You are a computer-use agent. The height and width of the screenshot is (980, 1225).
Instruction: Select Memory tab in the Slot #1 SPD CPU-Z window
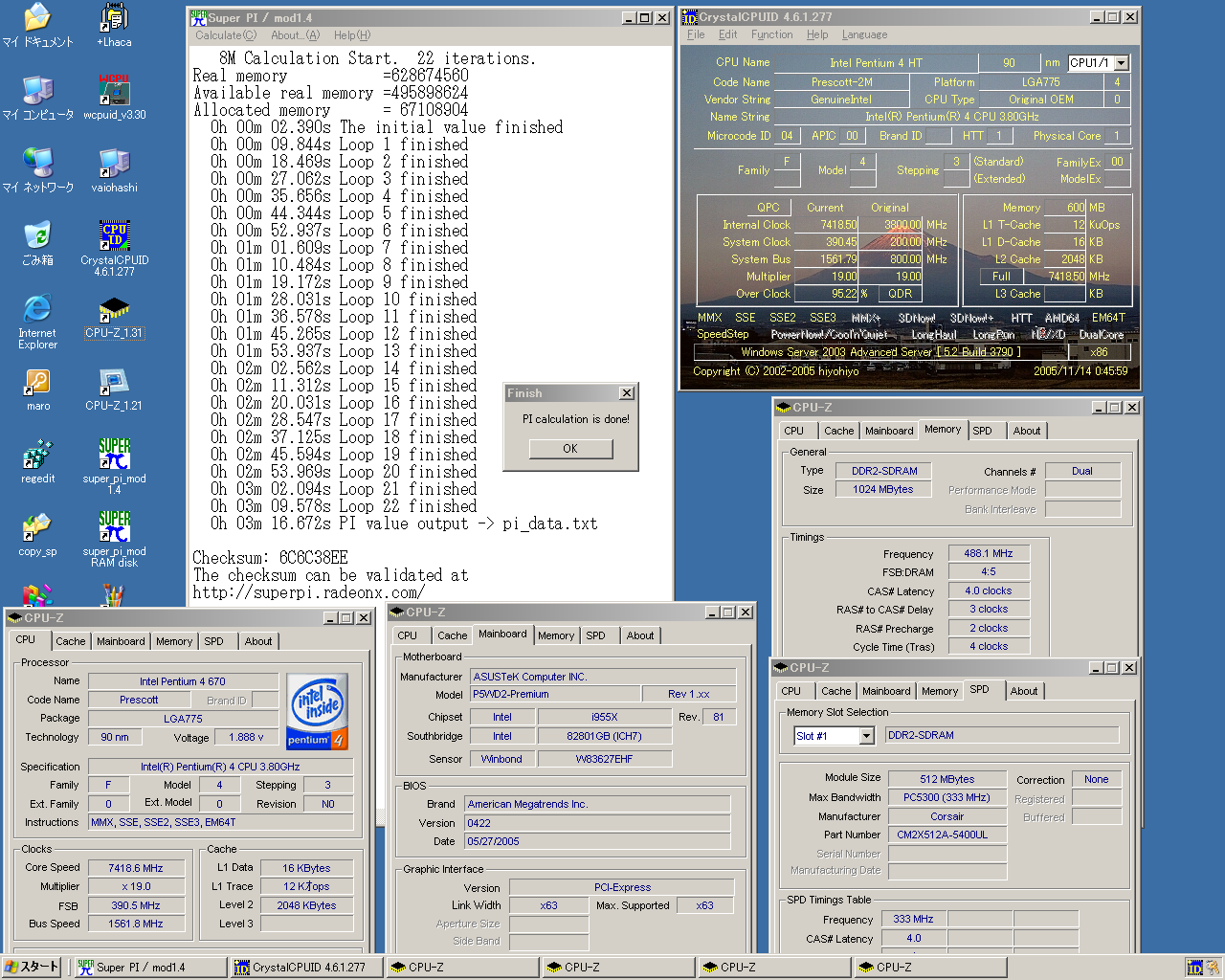tap(940, 691)
